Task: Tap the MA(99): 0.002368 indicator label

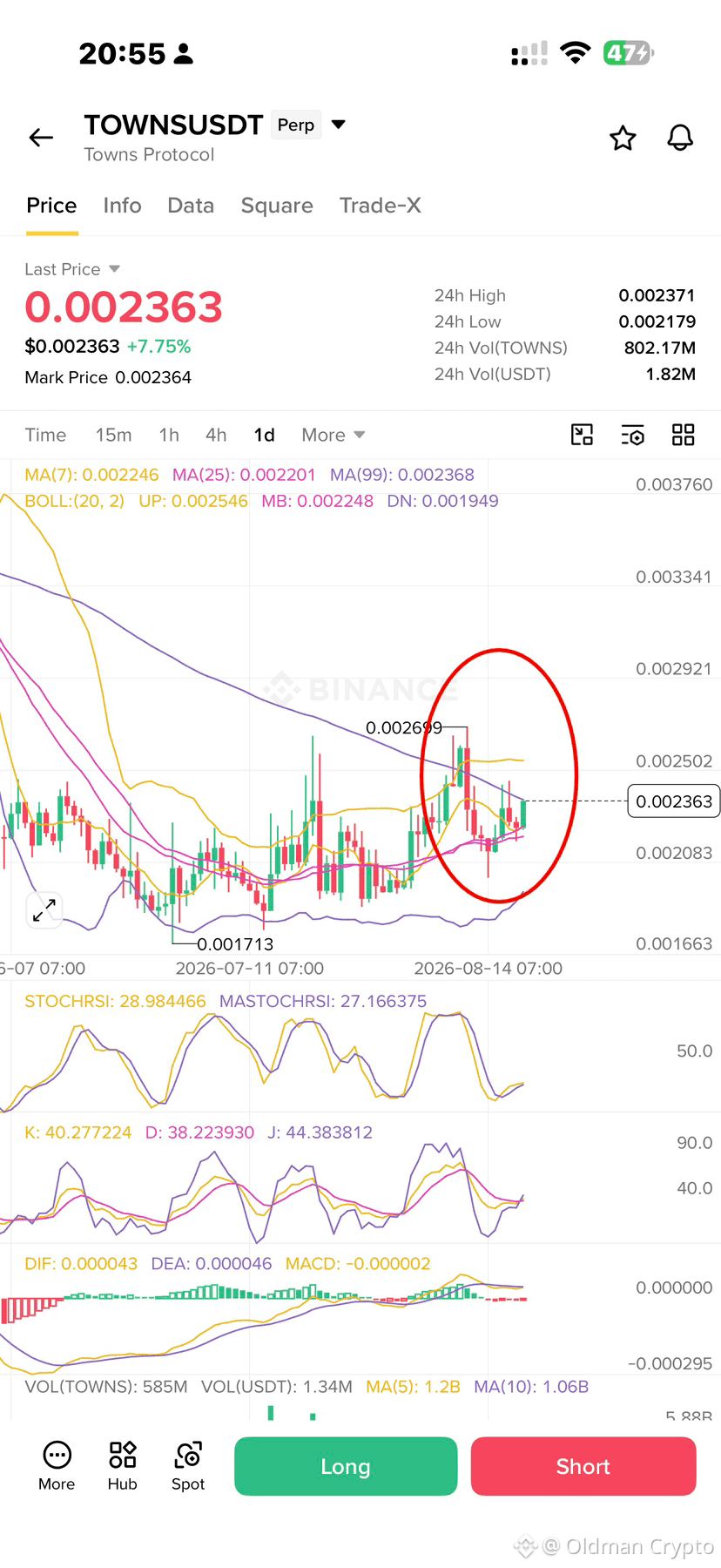Action: pos(402,475)
